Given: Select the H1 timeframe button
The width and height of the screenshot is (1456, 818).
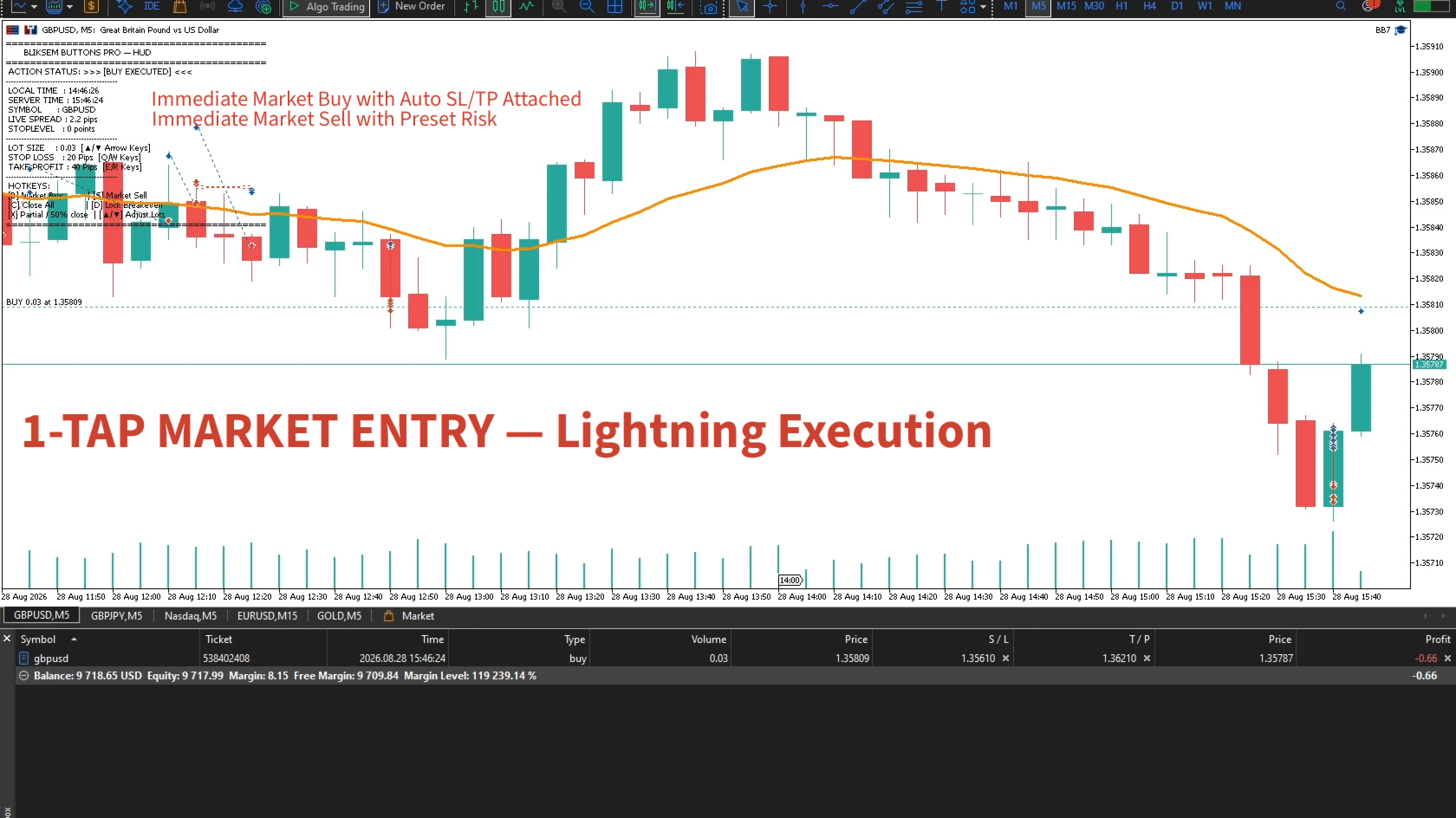Looking at the screenshot, I should click(1121, 6).
